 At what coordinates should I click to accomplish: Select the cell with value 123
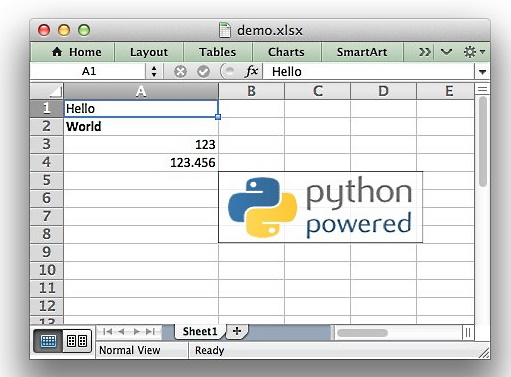click(141, 145)
